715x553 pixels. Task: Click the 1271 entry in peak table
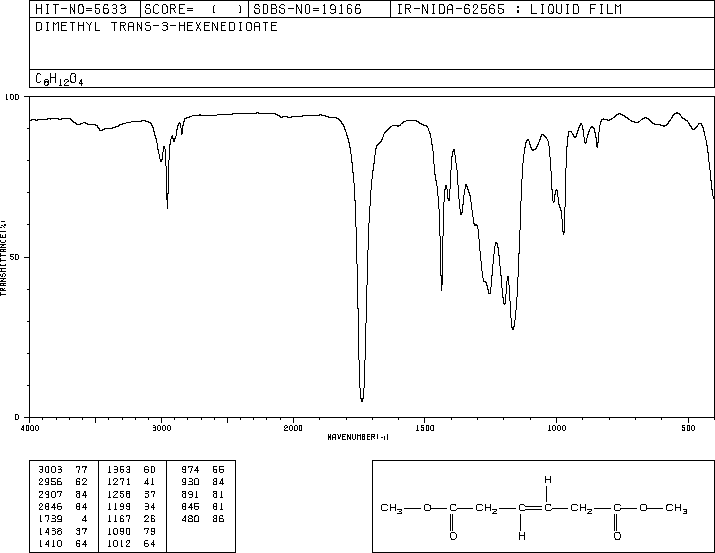(x=119, y=482)
